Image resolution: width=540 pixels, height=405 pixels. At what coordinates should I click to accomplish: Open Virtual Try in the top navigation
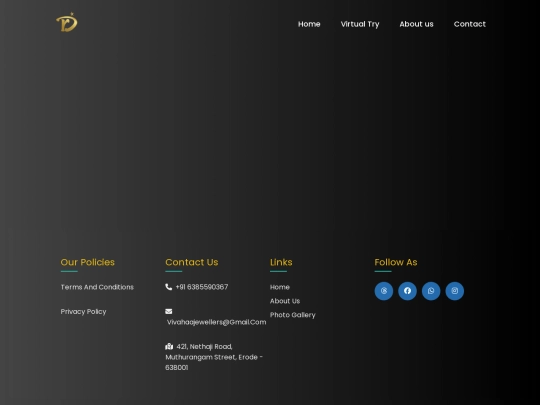pyautogui.click(x=360, y=24)
